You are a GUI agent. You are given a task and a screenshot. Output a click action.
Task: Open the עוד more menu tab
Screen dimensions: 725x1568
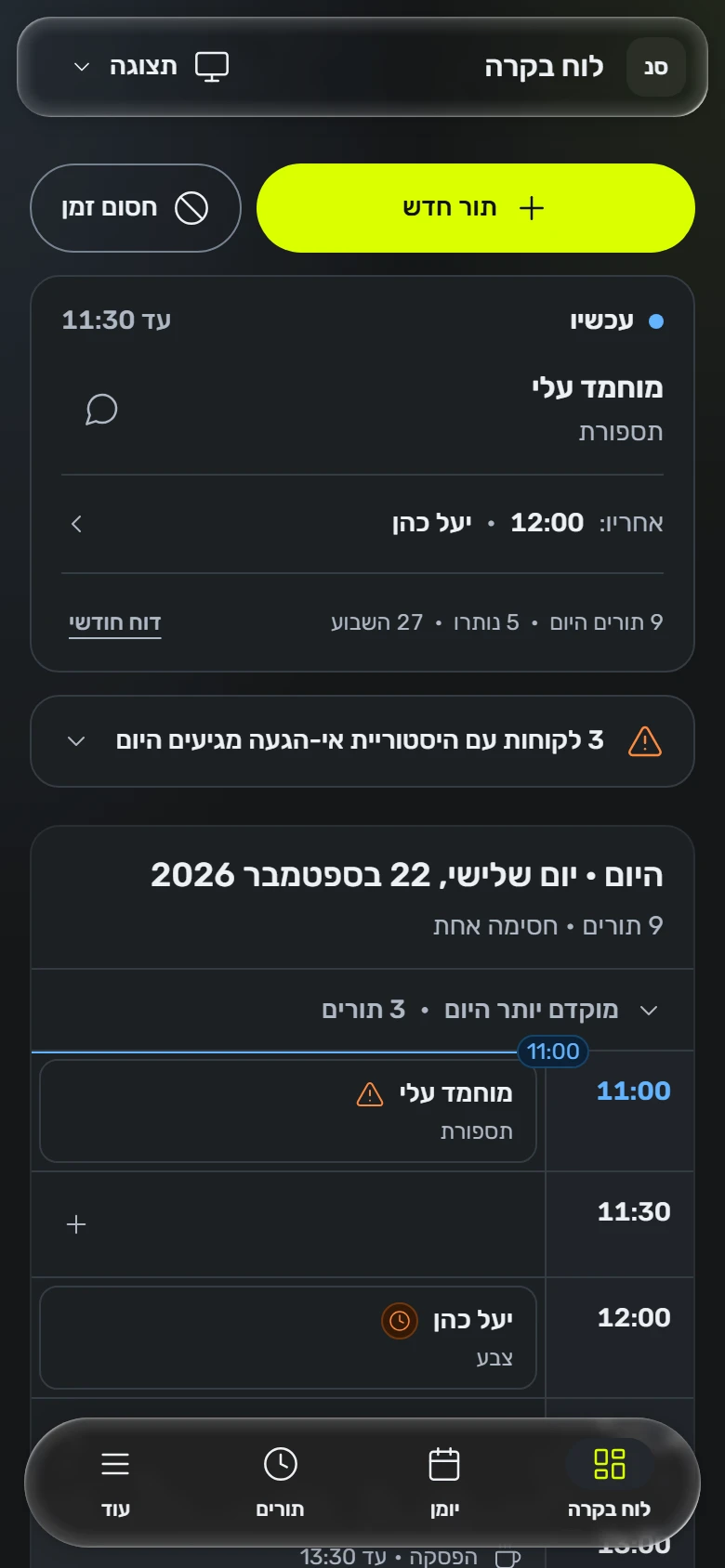click(x=115, y=1483)
